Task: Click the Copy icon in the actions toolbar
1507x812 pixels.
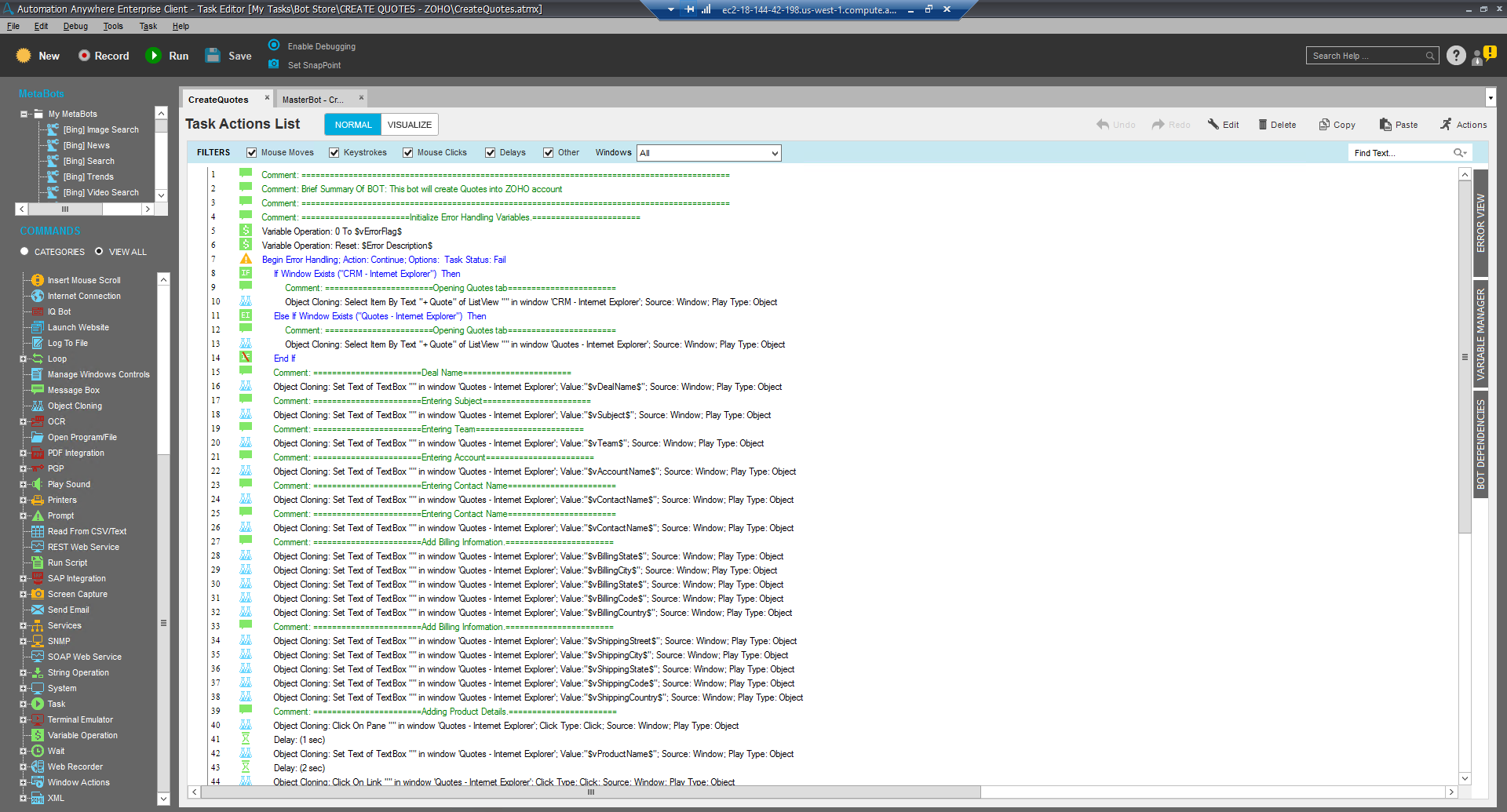Action: [1324, 125]
